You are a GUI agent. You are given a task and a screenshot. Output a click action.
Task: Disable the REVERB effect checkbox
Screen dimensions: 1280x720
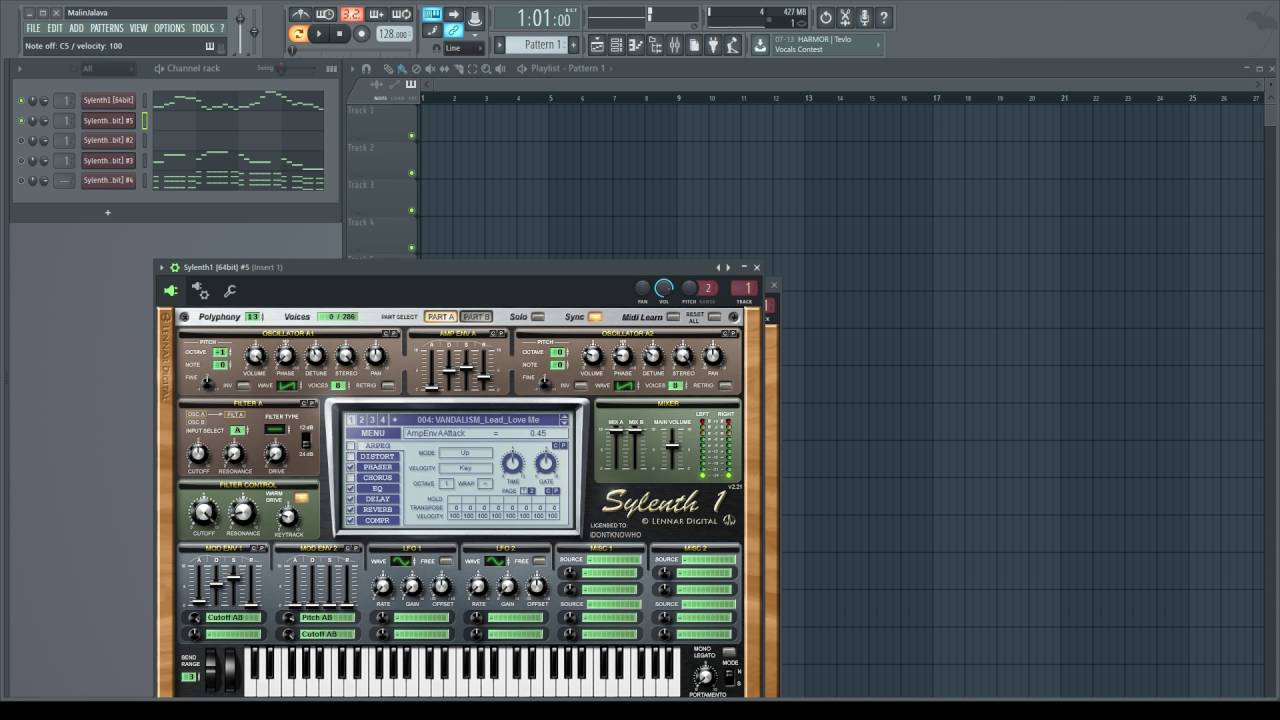tap(351, 510)
